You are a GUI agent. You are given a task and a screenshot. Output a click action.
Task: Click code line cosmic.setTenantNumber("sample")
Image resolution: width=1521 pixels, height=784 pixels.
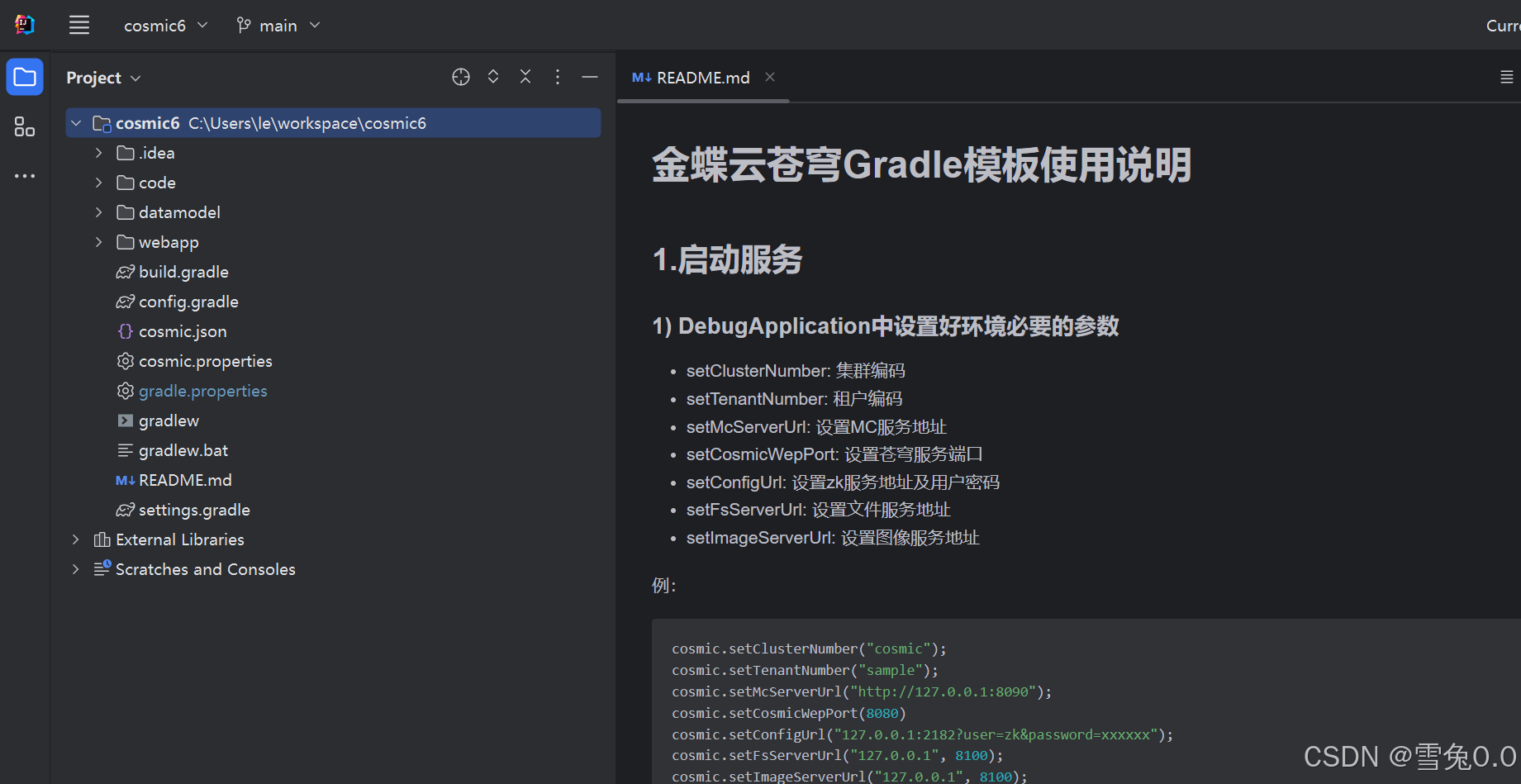click(806, 670)
